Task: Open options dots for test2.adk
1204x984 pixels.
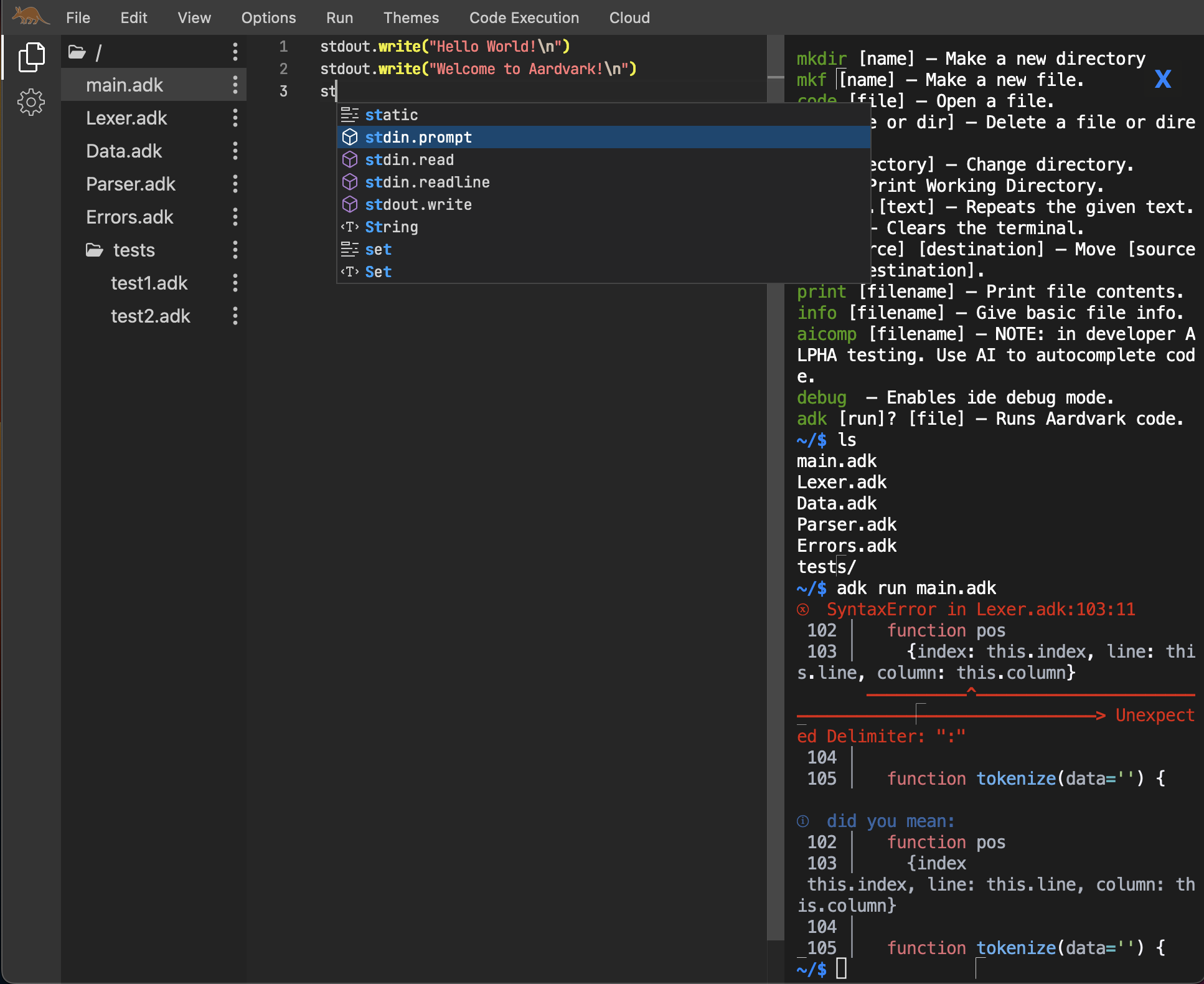Action: point(235,316)
